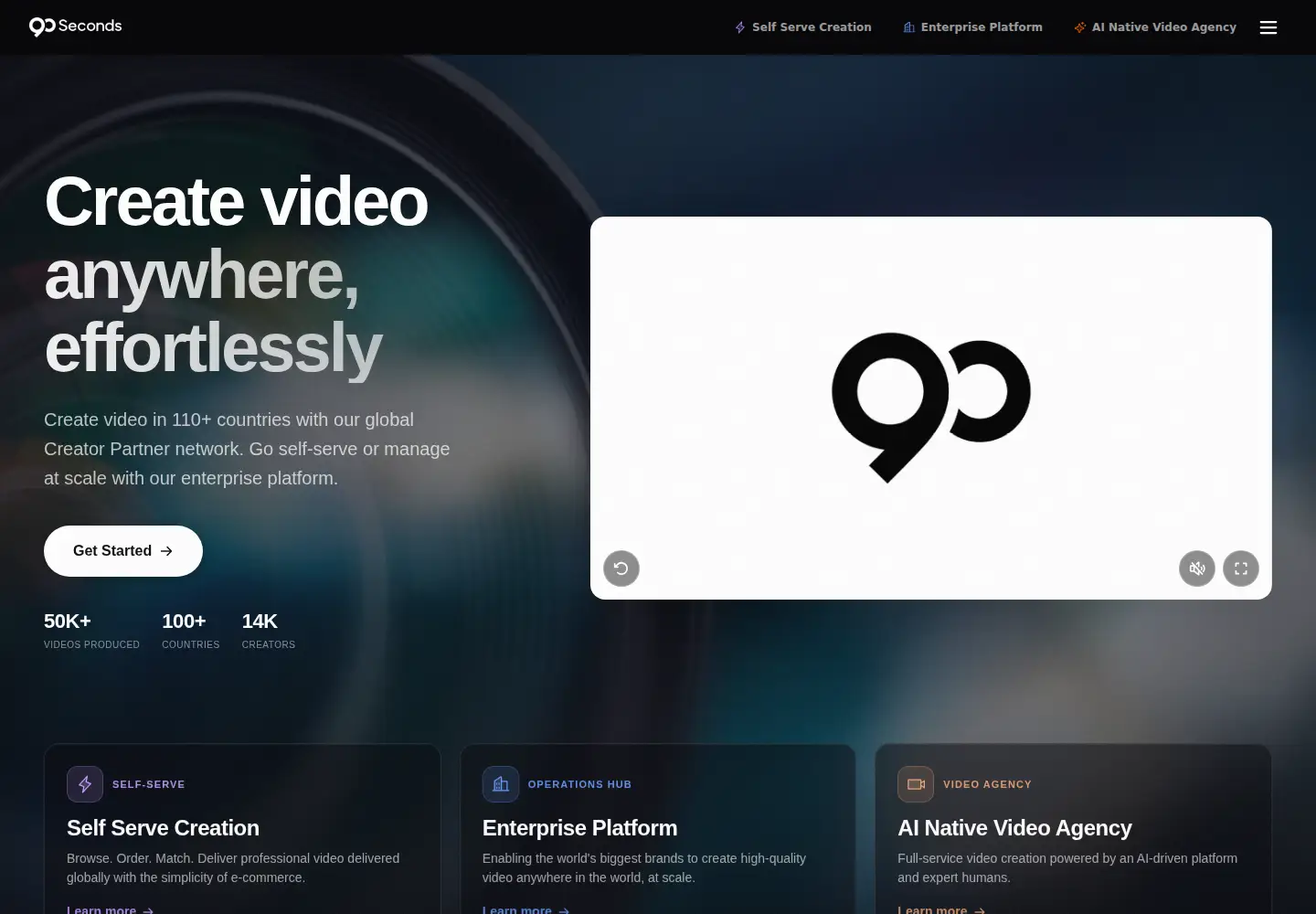The width and height of the screenshot is (1316, 914).
Task: Click the Video Agency camera card icon
Action: tap(916, 784)
